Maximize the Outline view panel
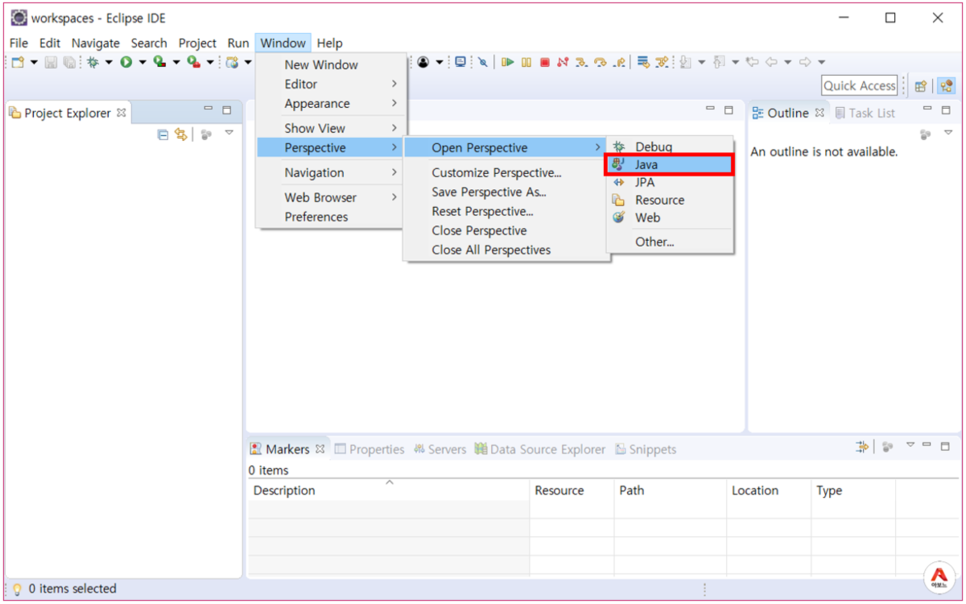Image resolution: width=966 pixels, height=604 pixels. coord(946,110)
